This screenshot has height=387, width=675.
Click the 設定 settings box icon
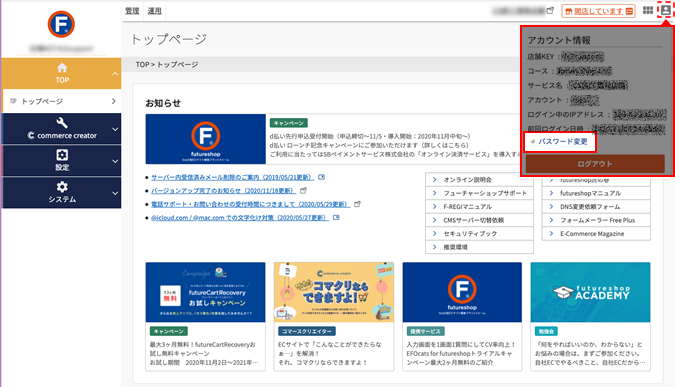coord(62,155)
